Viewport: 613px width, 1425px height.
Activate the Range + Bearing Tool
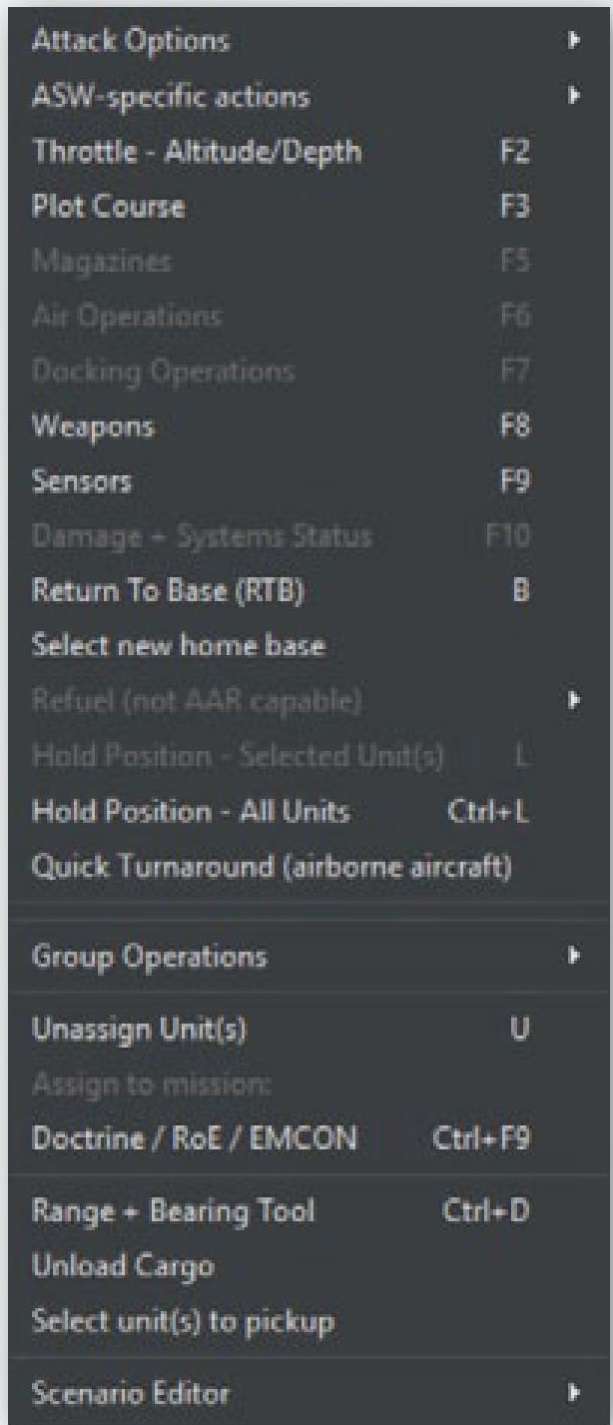173,1212
